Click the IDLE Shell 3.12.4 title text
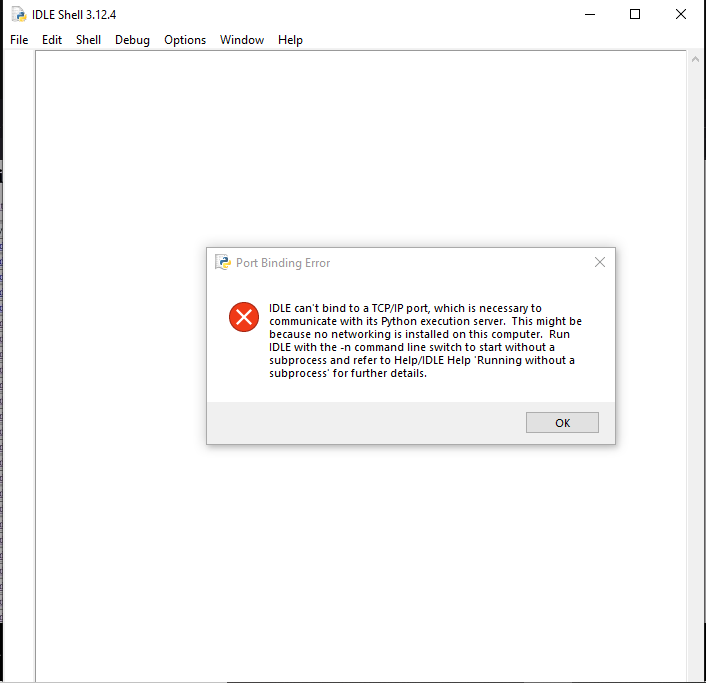 pyautogui.click(x=74, y=15)
